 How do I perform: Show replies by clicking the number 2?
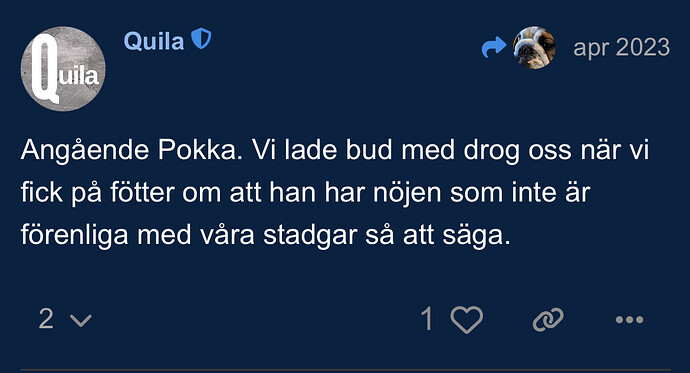[x=46, y=319]
